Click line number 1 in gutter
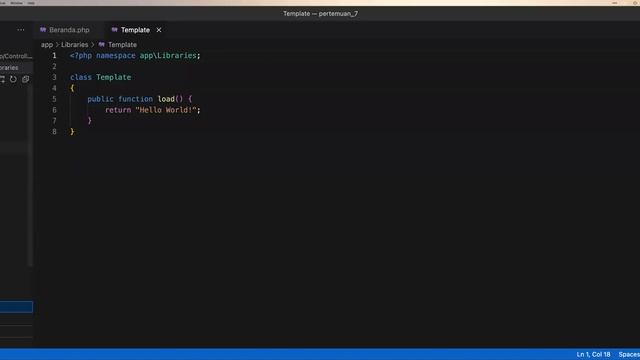 coord(54,56)
